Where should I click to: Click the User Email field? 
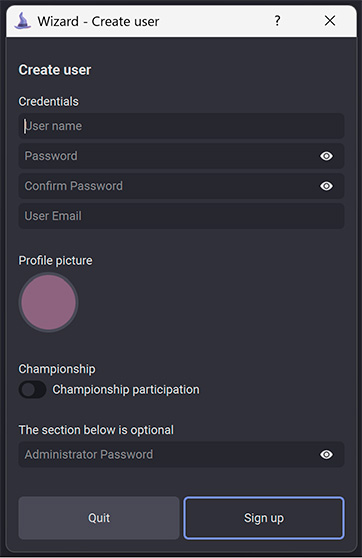pos(181,216)
